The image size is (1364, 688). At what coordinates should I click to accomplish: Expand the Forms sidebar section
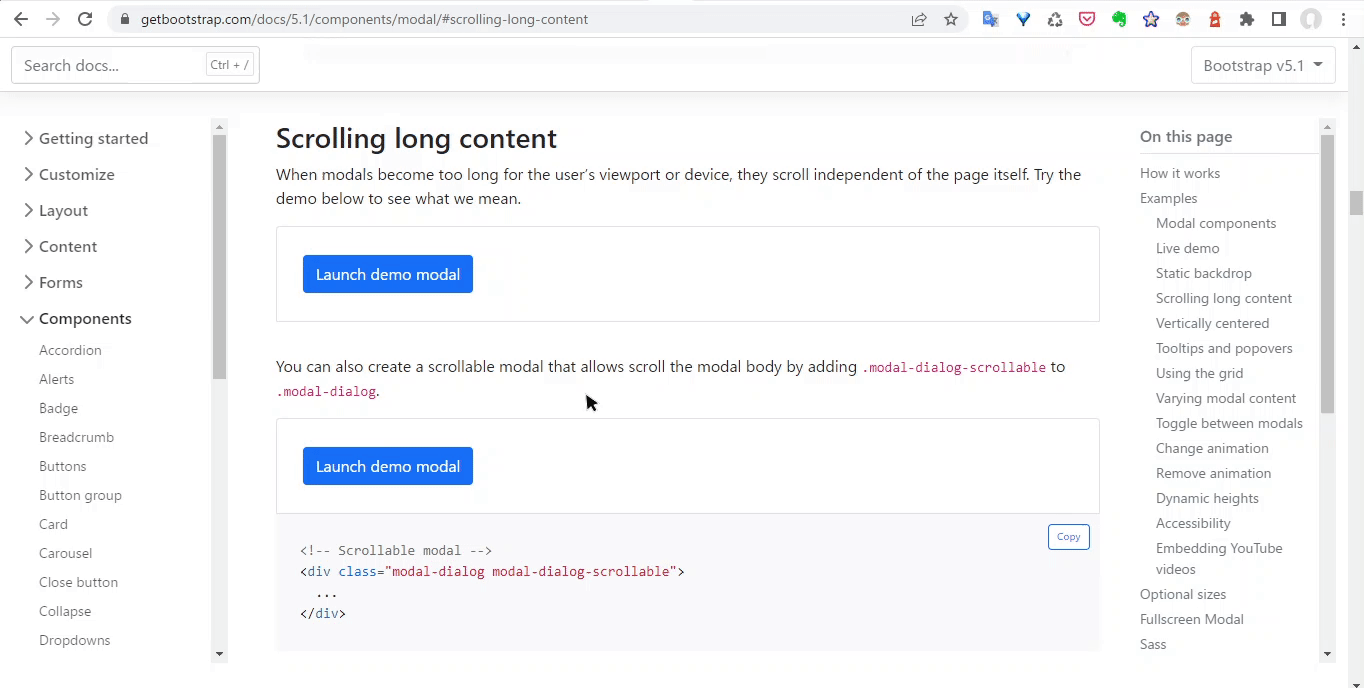coord(53,282)
